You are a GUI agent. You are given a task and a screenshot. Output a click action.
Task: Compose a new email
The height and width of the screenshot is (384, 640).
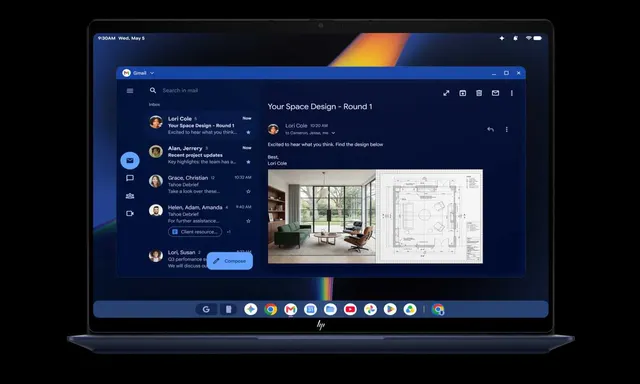point(230,261)
